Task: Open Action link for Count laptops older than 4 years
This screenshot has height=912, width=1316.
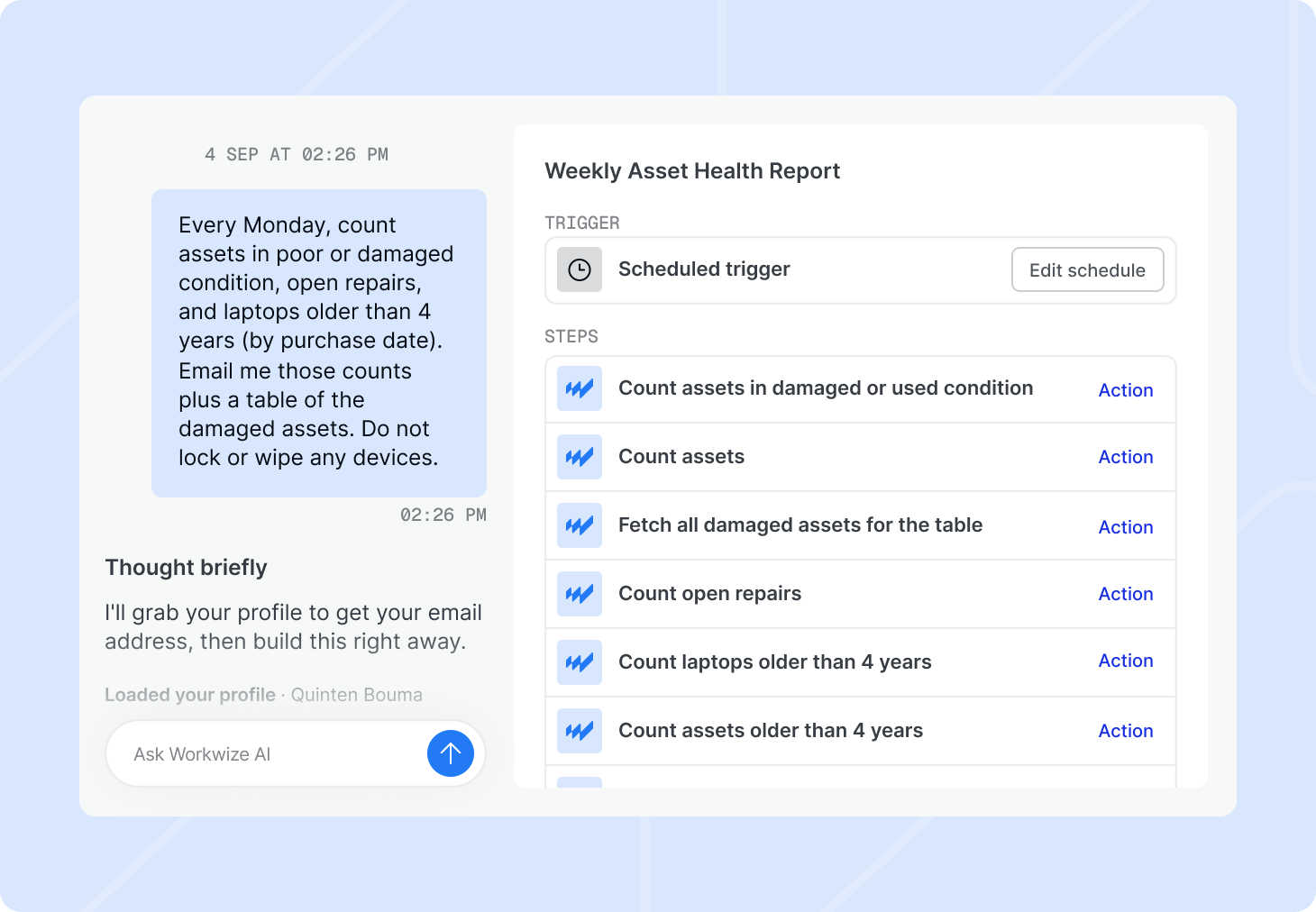Action: (1126, 661)
